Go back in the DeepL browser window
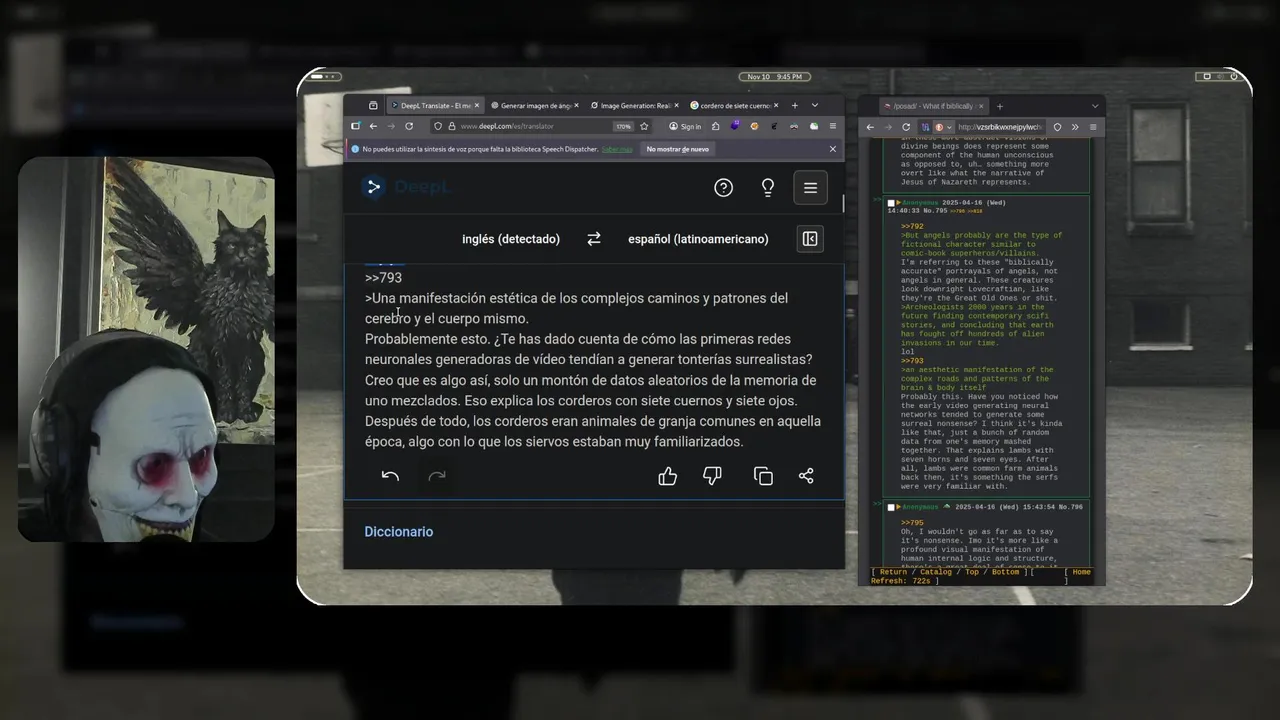 (x=373, y=126)
